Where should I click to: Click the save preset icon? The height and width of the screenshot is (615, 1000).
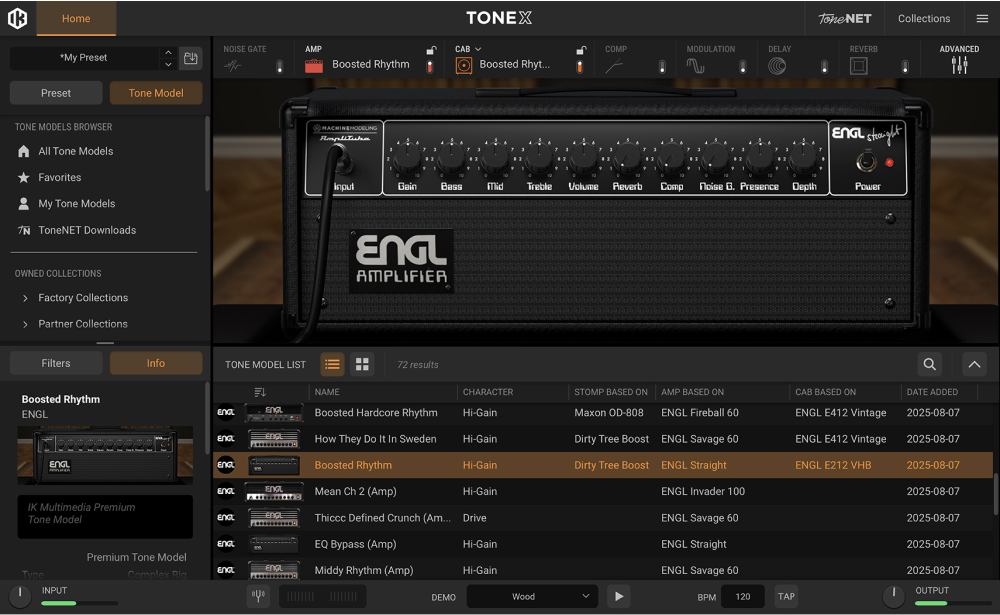point(191,58)
